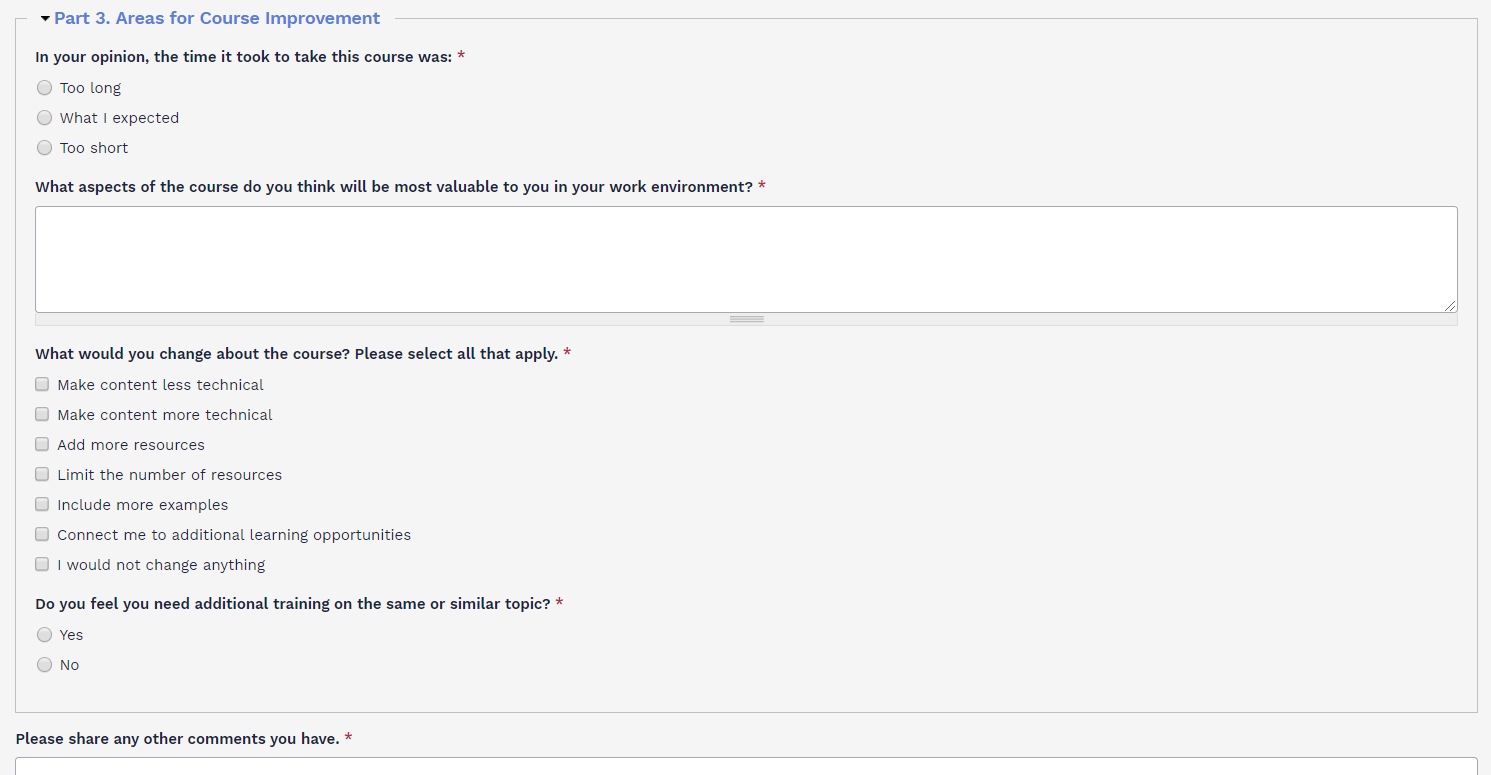1491x775 pixels.
Task: Click the other comments text field
Action: click(745, 766)
